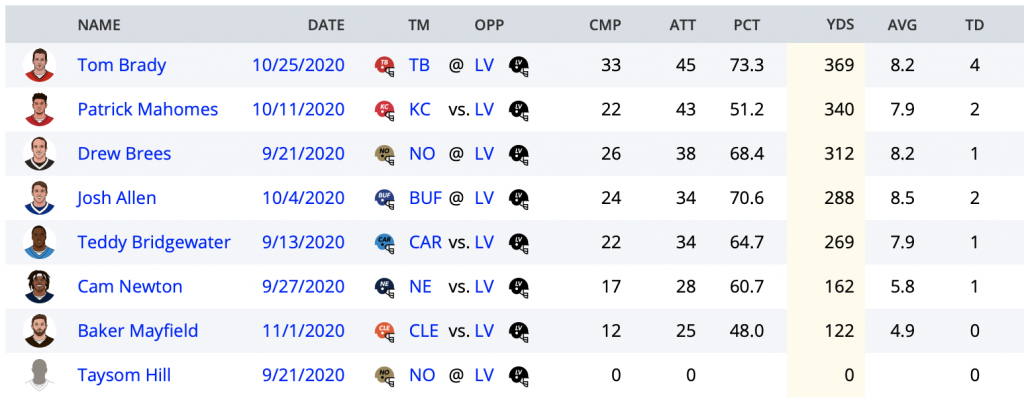Click the Cleveland Browns helmet icon
Screen dimensions: 1024x408
pyautogui.click(x=385, y=331)
